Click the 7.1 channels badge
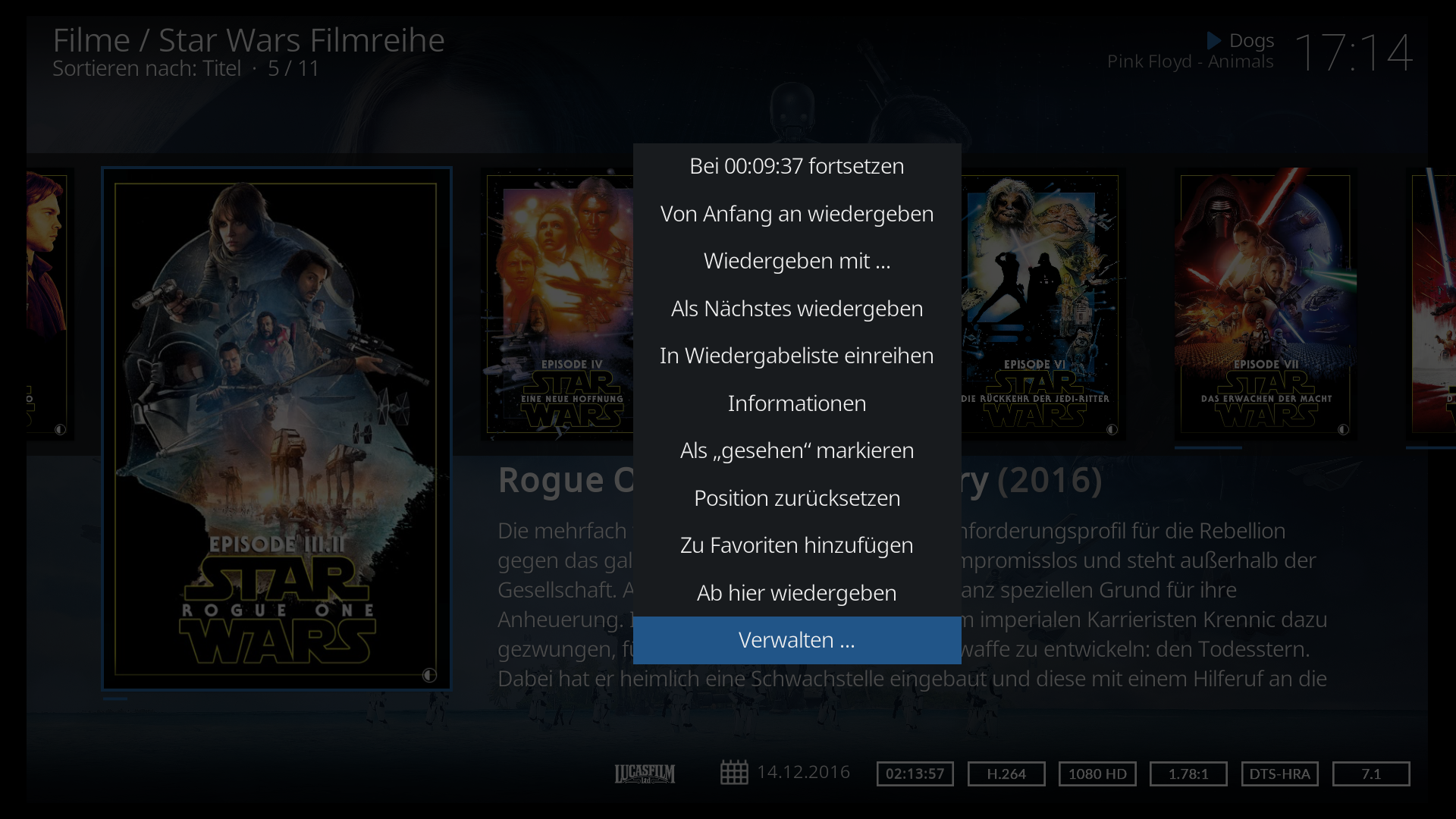The image size is (1456, 819). [1371, 773]
